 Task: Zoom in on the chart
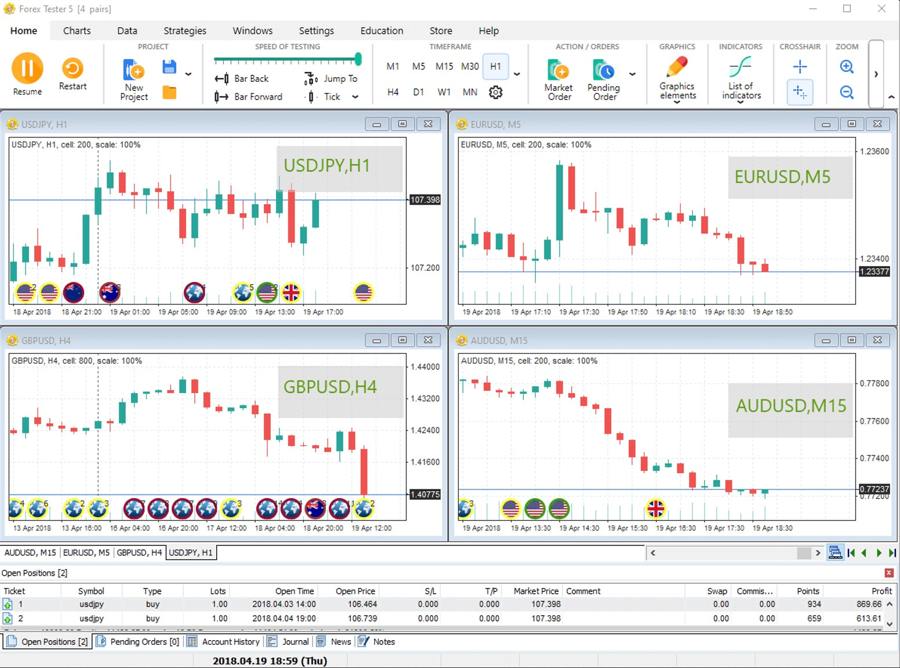click(x=846, y=66)
